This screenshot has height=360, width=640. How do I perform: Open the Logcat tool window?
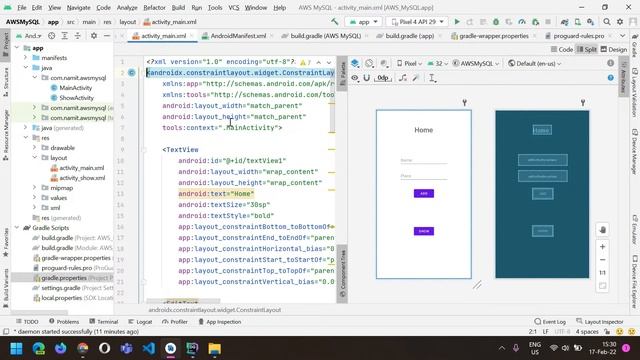coord(140,322)
